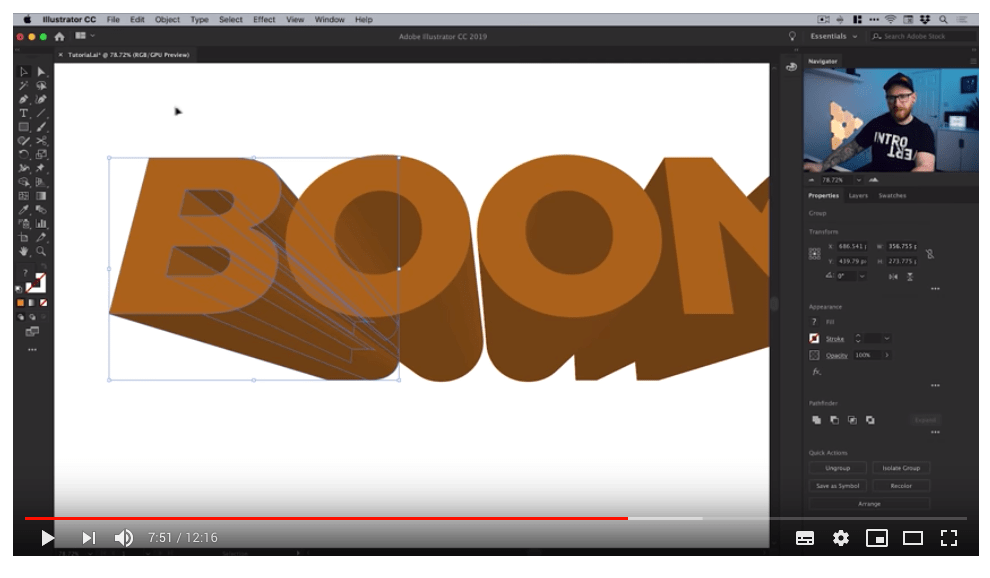The image size is (990, 578).
Task: Click the Recolor button
Action: [901, 486]
